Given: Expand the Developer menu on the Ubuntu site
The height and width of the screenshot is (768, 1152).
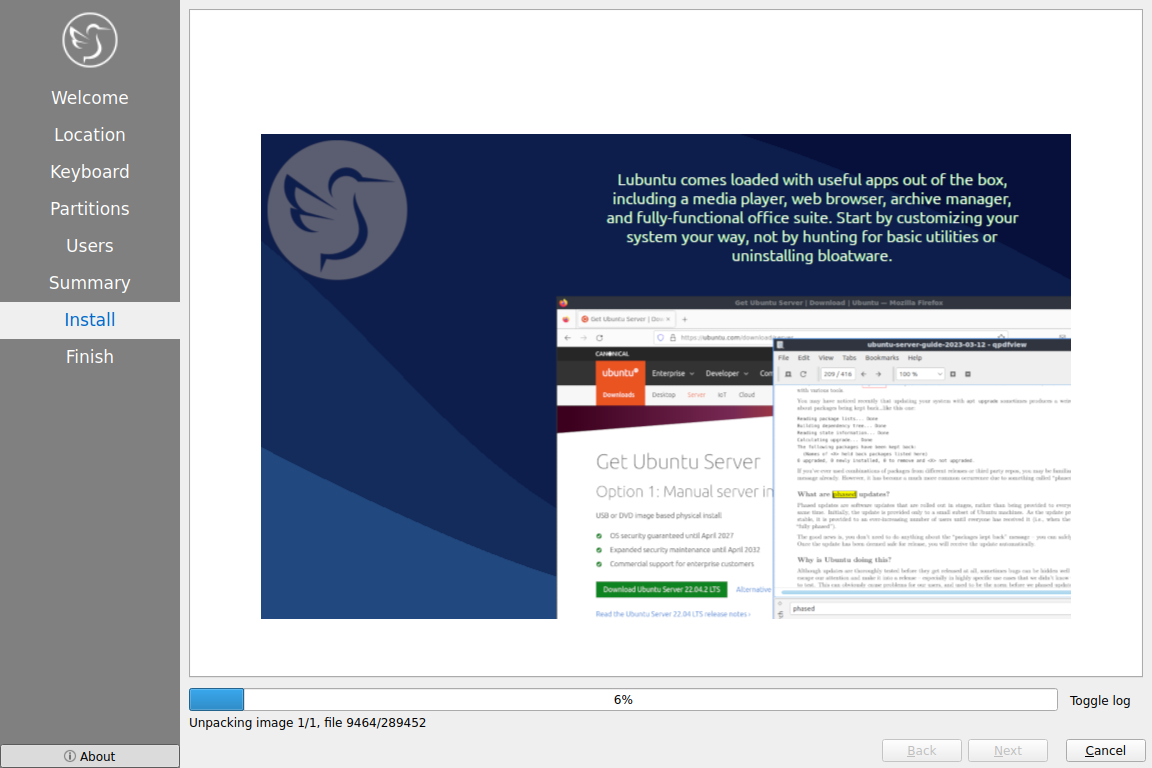Looking at the screenshot, I should point(727,373).
